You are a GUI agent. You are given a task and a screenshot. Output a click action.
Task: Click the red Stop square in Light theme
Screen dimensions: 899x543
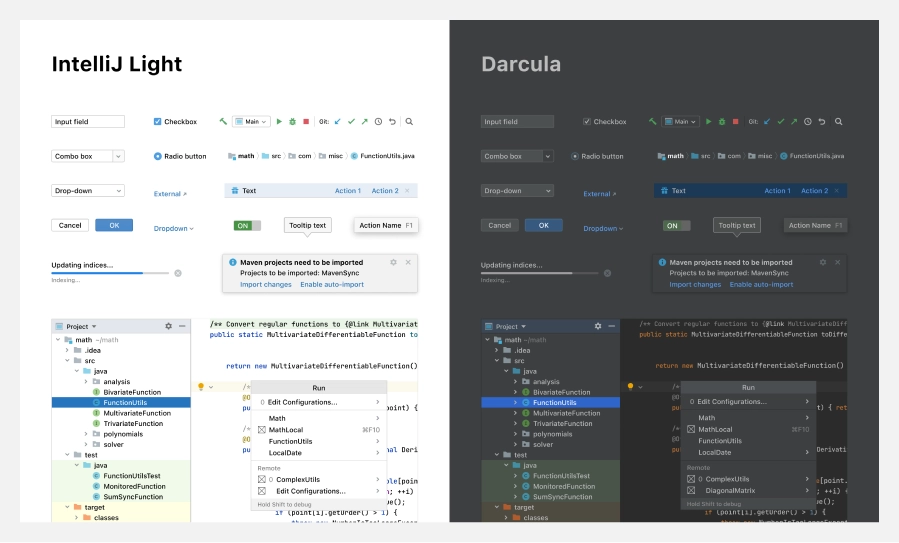coord(306,122)
